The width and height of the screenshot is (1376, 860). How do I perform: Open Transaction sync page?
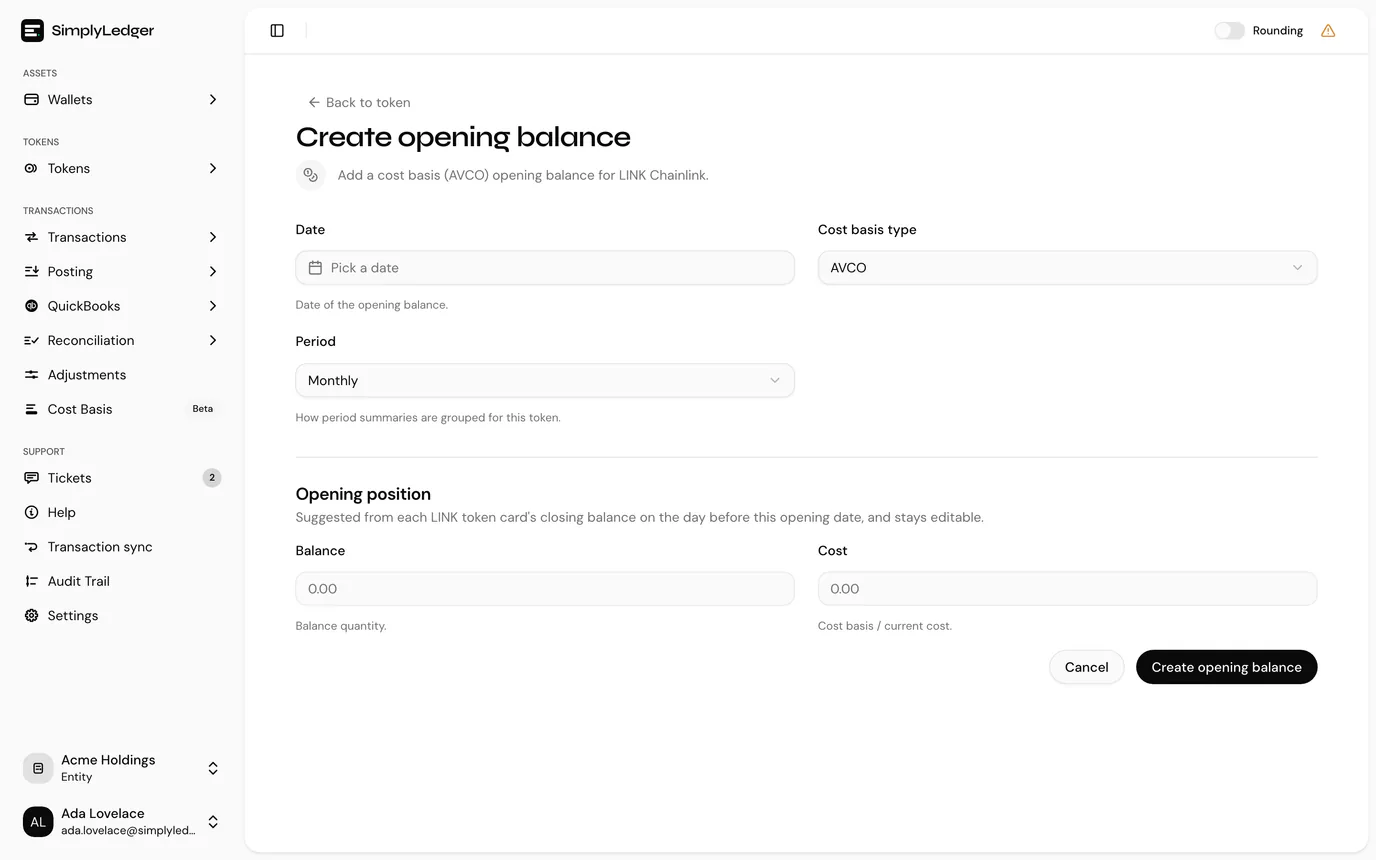click(122, 547)
